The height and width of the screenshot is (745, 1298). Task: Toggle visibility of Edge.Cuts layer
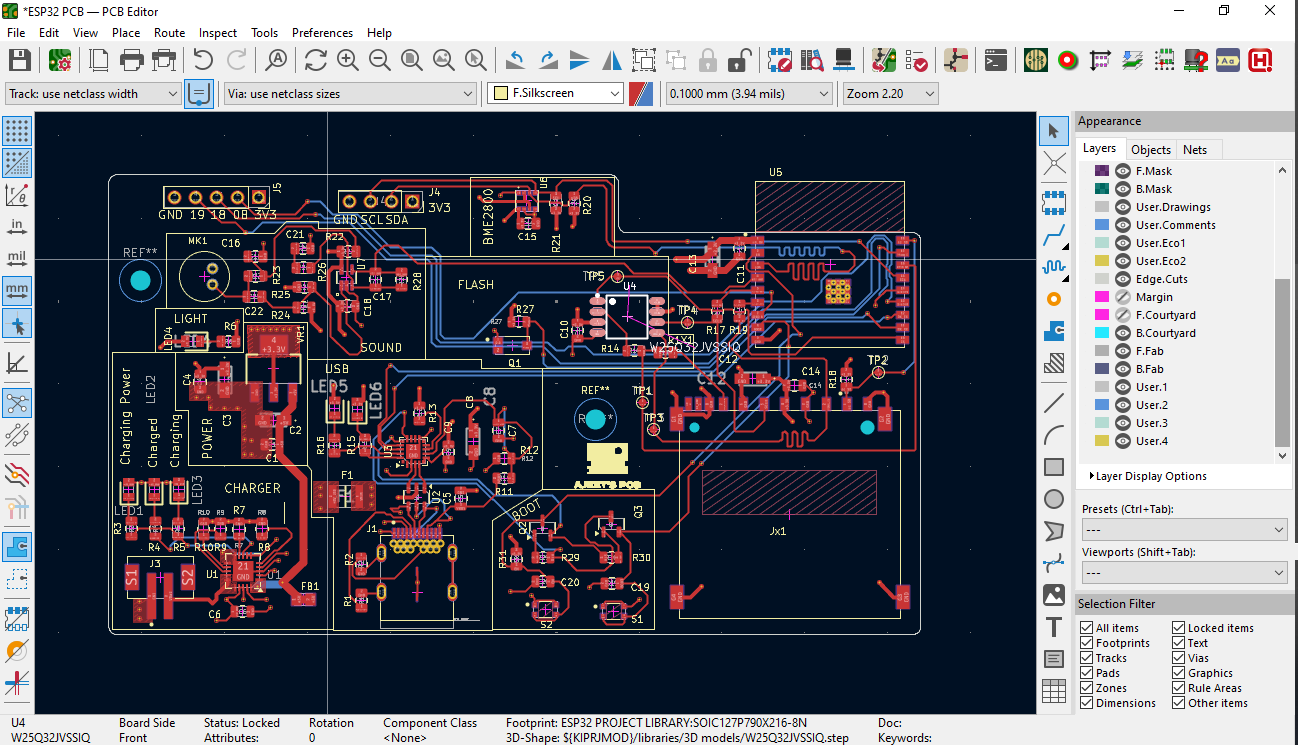[1123, 279]
